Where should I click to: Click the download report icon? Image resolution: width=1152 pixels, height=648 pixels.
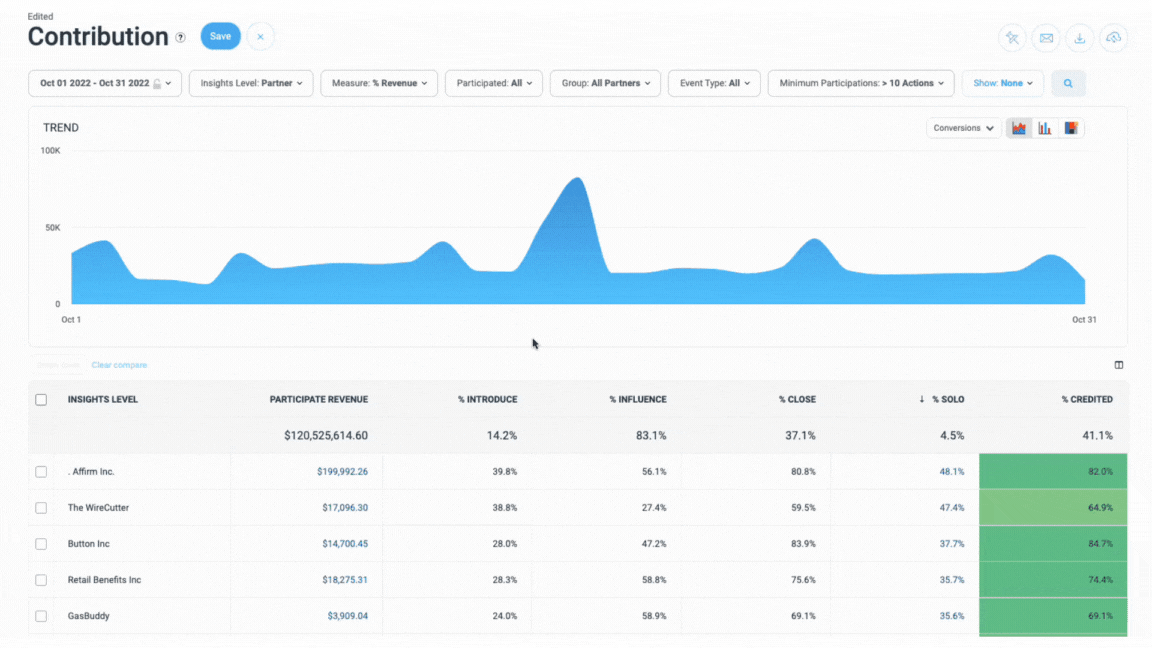pyautogui.click(x=1079, y=38)
